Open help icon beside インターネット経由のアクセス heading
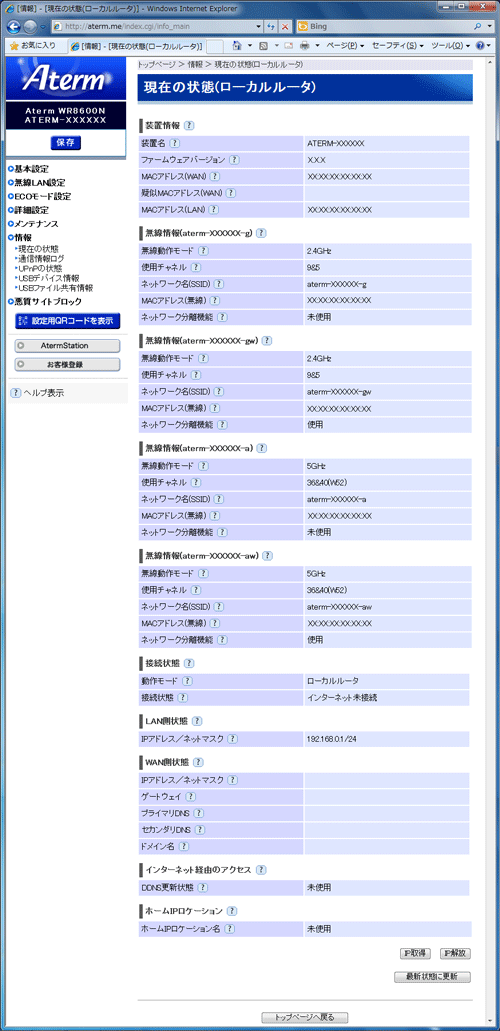Image resolution: width=500 pixels, height=1031 pixels. [261, 870]
